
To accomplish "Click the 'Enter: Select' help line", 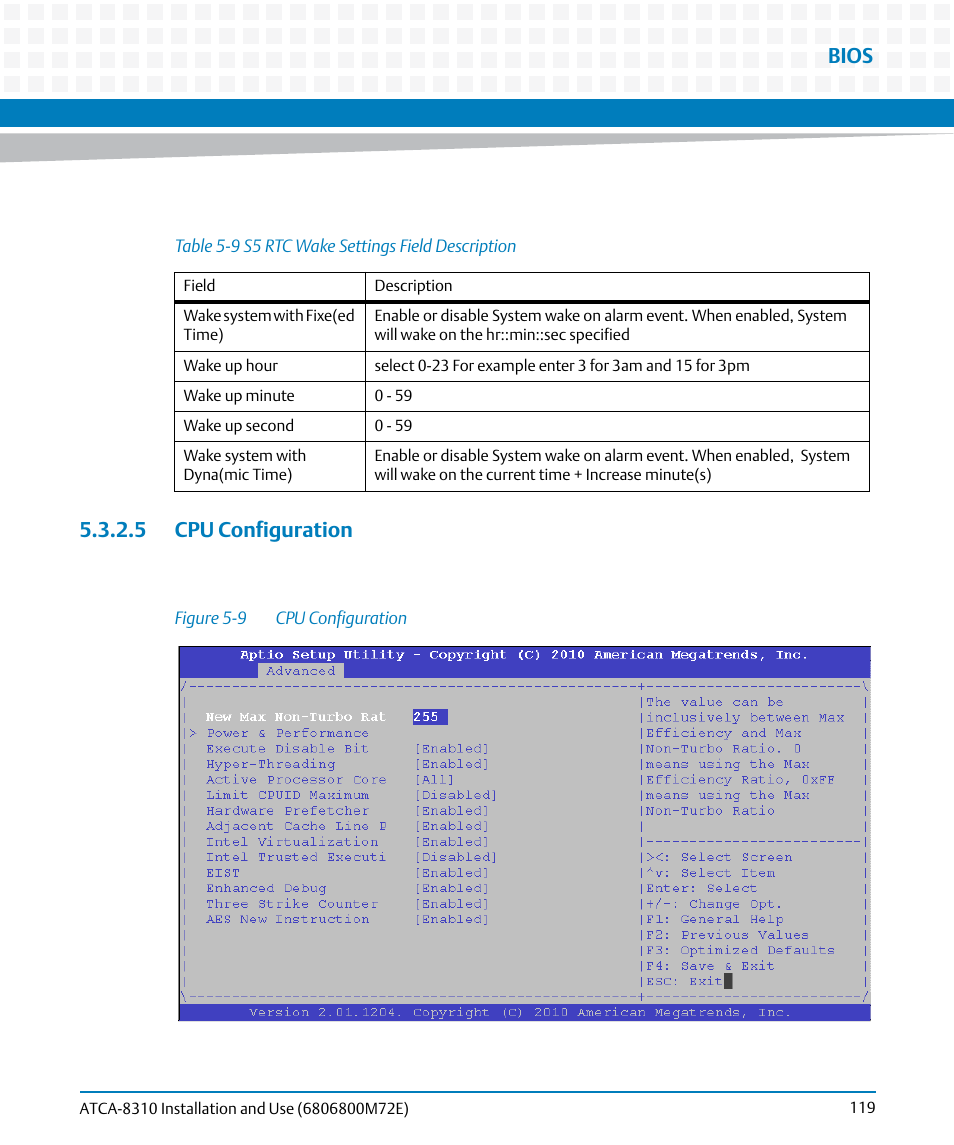I will [x=701, y=888].
